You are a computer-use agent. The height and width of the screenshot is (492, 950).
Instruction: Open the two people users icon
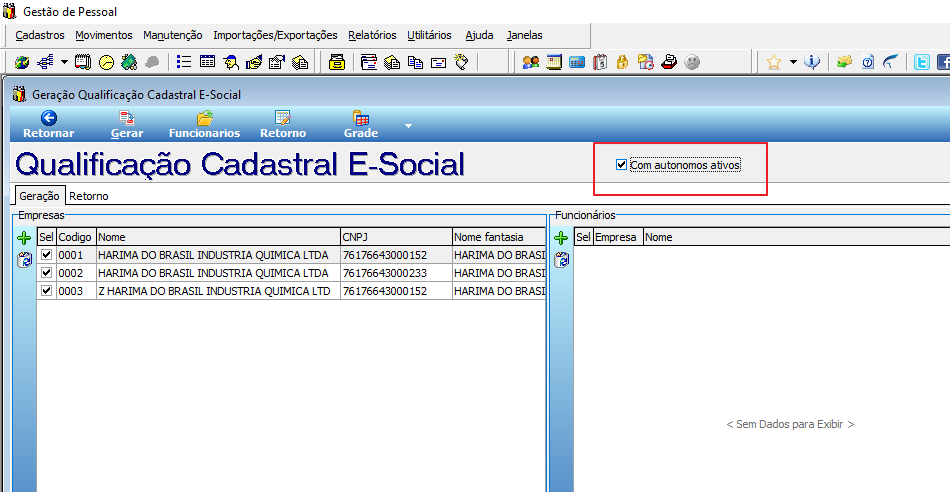[531, 62]
